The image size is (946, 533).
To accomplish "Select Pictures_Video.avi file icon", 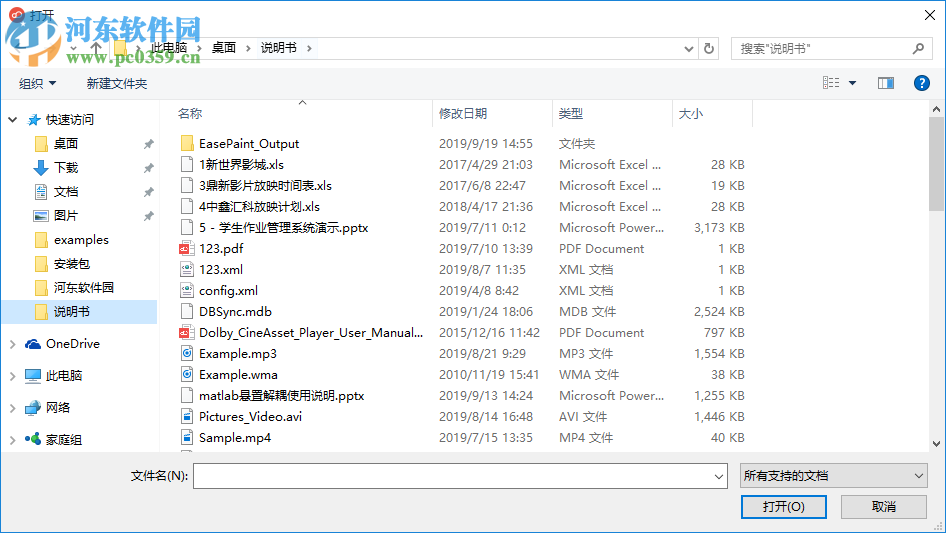I will pos(187,417).
